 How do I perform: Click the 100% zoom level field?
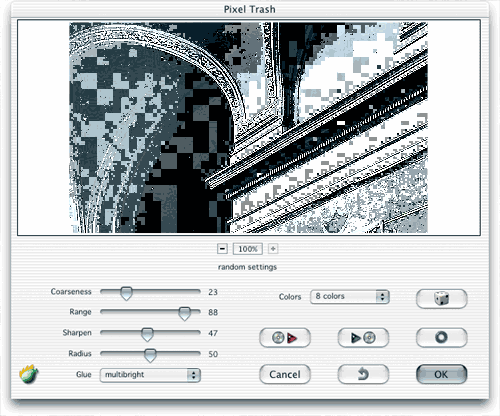[x=248, y=249]
